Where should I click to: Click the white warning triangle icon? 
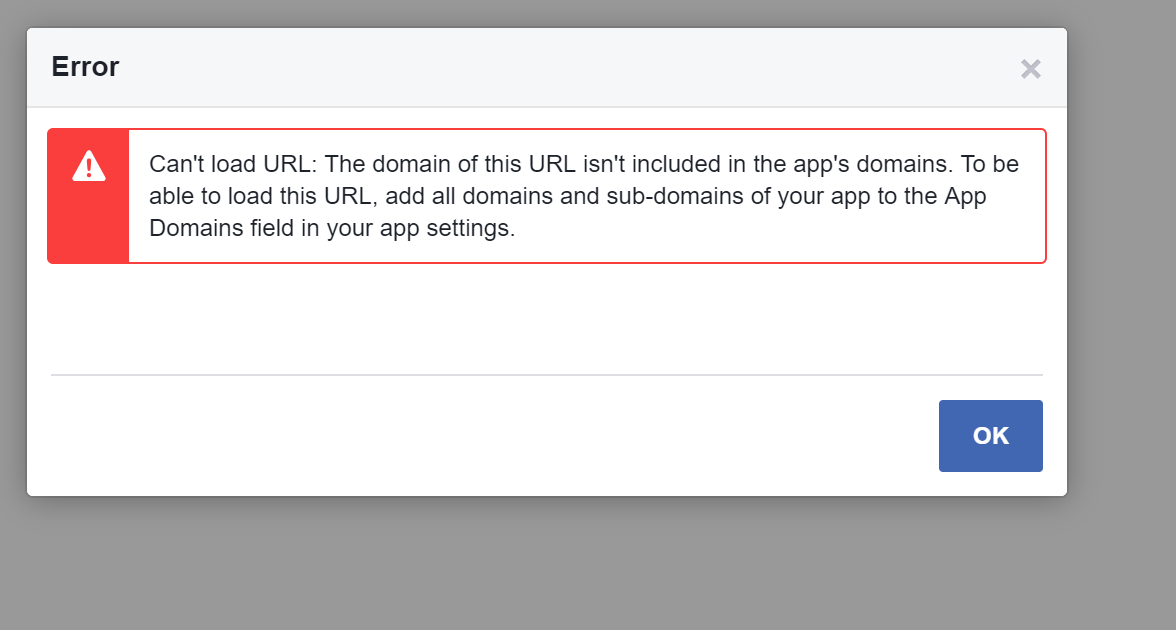[x=88, y=166]
